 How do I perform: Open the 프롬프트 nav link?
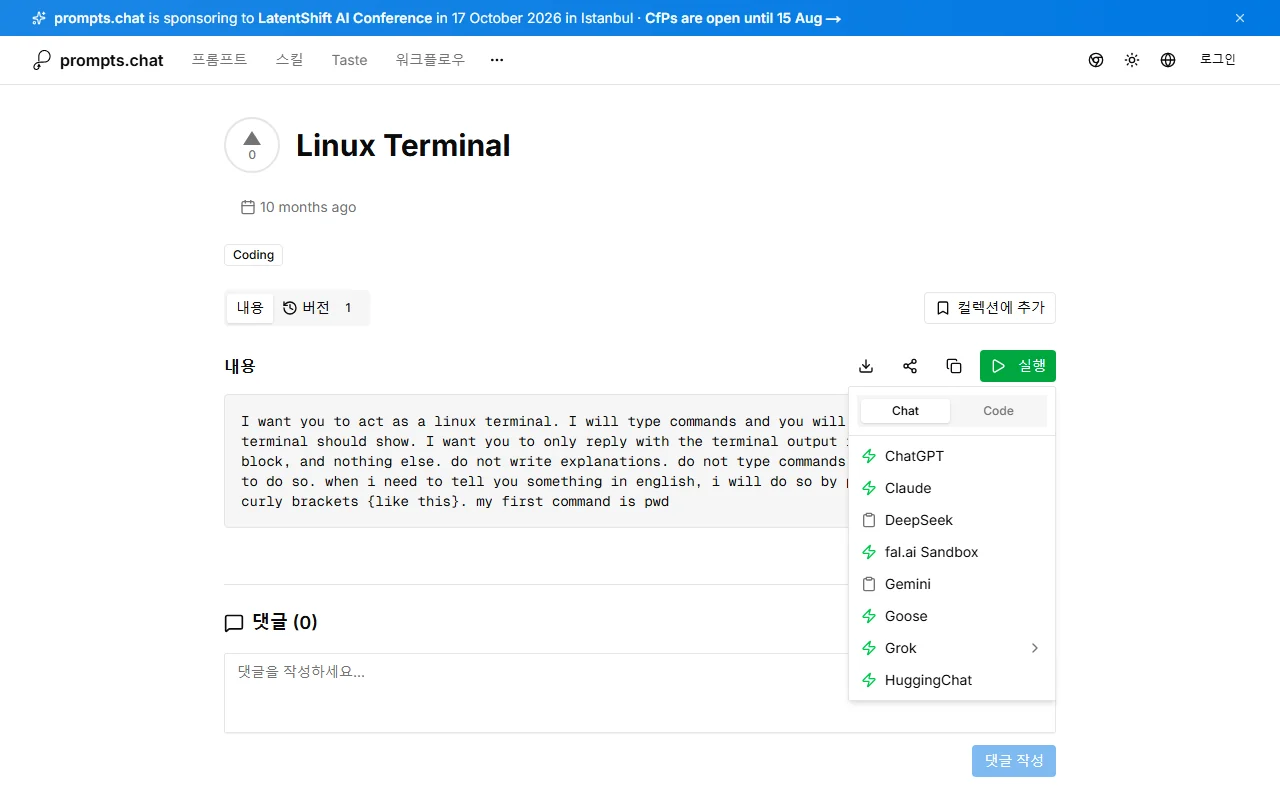pyautogui.click(x=219, y=60)
